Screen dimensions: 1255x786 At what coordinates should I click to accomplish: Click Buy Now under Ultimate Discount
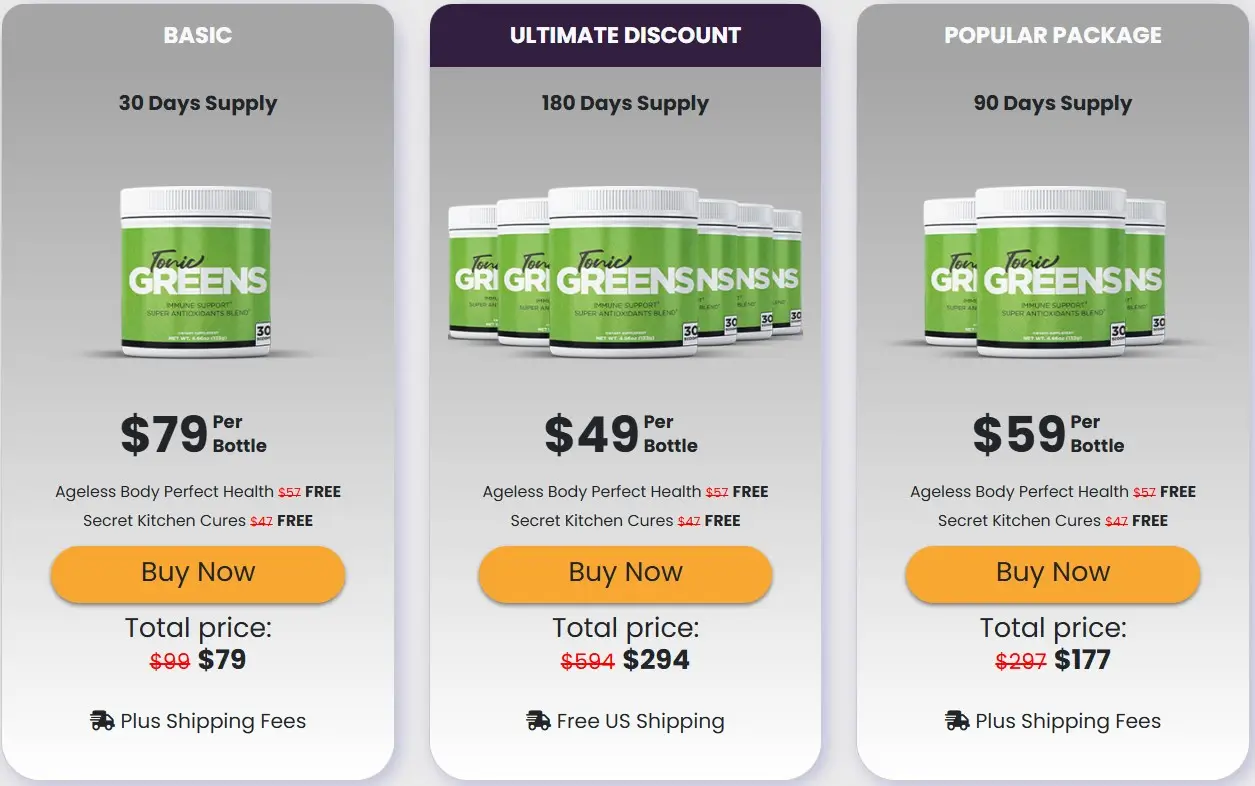625,572
